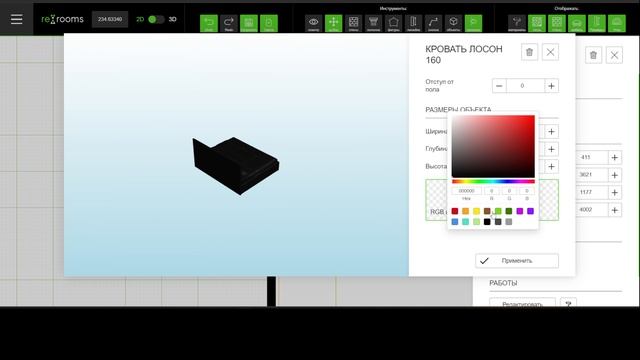Choose the red preset swatch
640x360 pixels.
click(x=455, y=211)
